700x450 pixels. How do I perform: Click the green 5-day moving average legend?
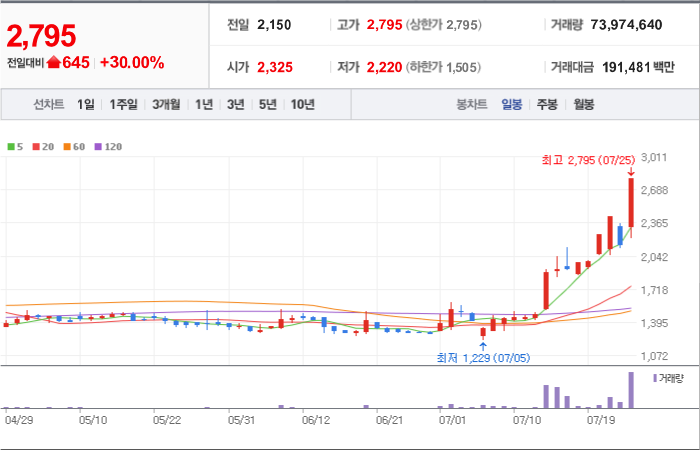(x=15, y=146)
